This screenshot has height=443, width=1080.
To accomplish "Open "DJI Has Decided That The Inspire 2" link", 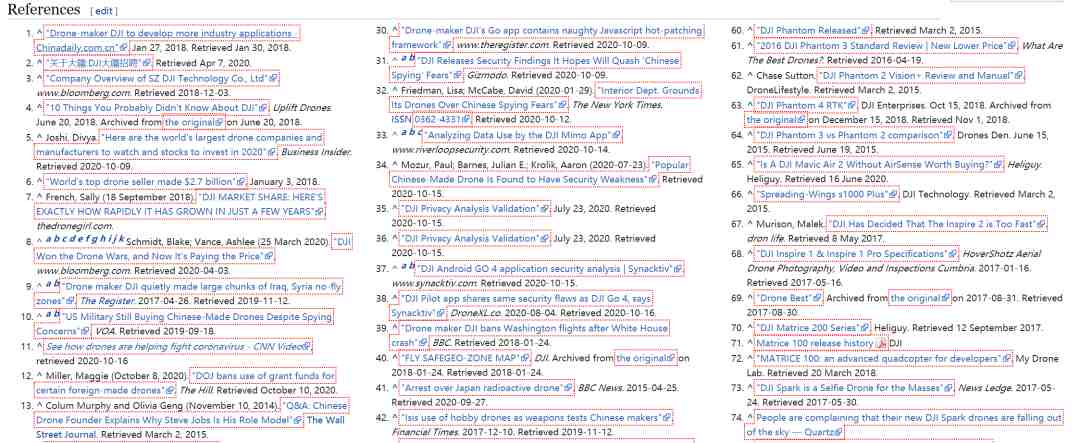I will (x=937, y=224).
